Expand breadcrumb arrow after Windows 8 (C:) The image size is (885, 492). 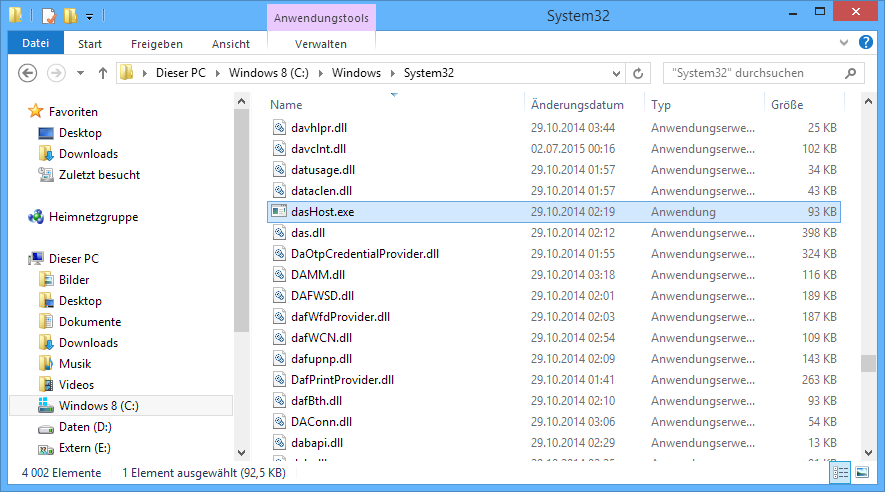point(321,73)
